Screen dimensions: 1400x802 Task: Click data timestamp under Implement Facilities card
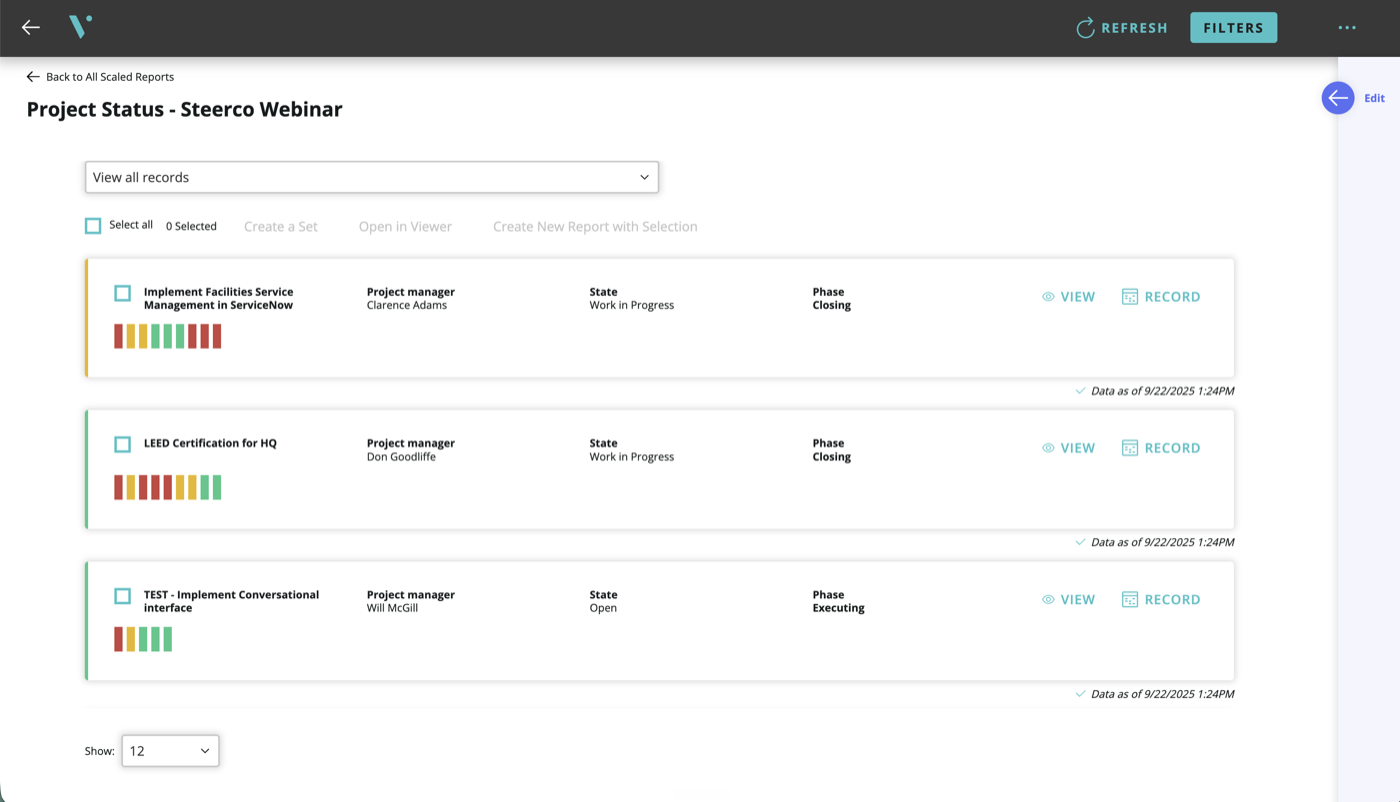pyautogui.click(x=1162, y=391)
